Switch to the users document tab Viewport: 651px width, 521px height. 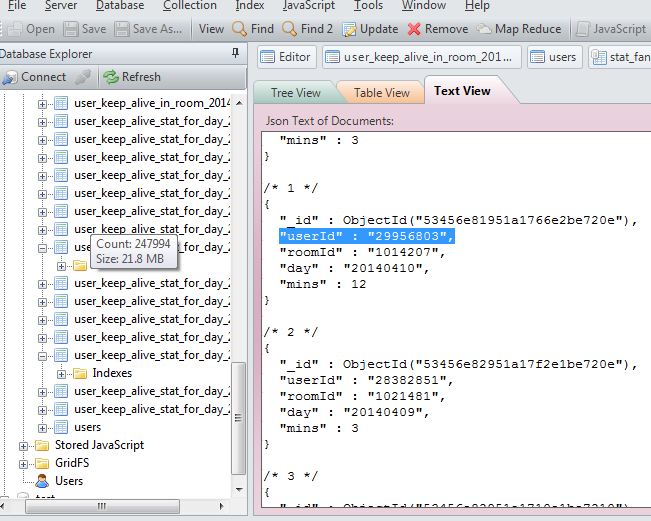[x=555, y=57]
